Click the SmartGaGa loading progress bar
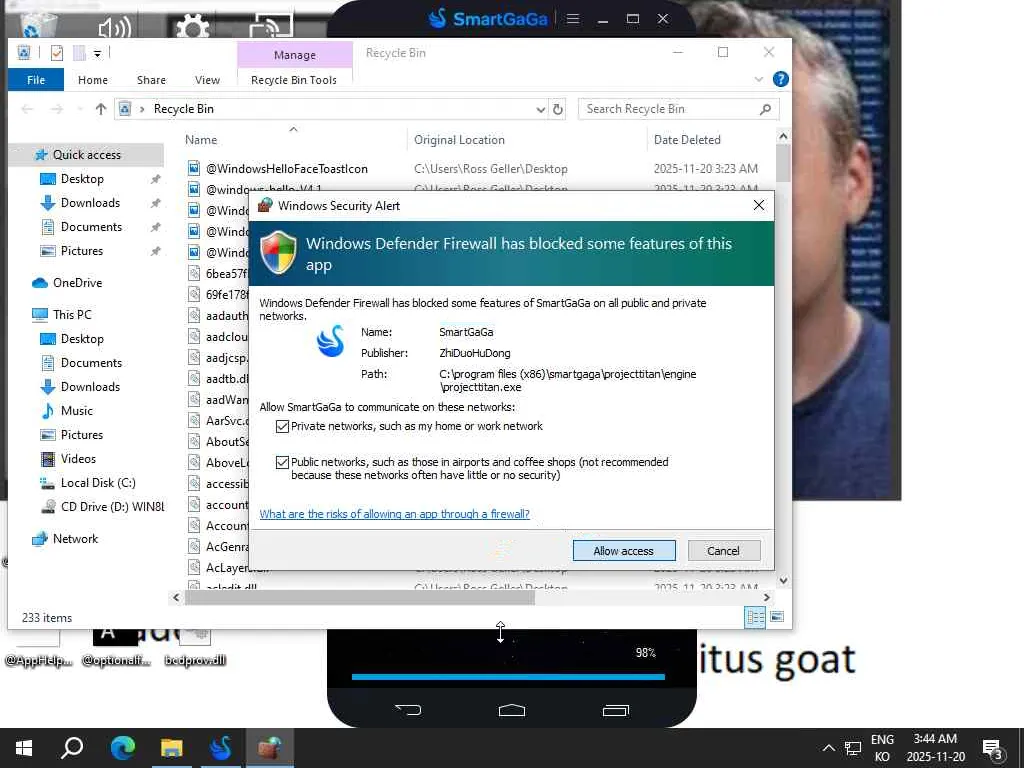 pyautogui.click(x=508, y=677)
